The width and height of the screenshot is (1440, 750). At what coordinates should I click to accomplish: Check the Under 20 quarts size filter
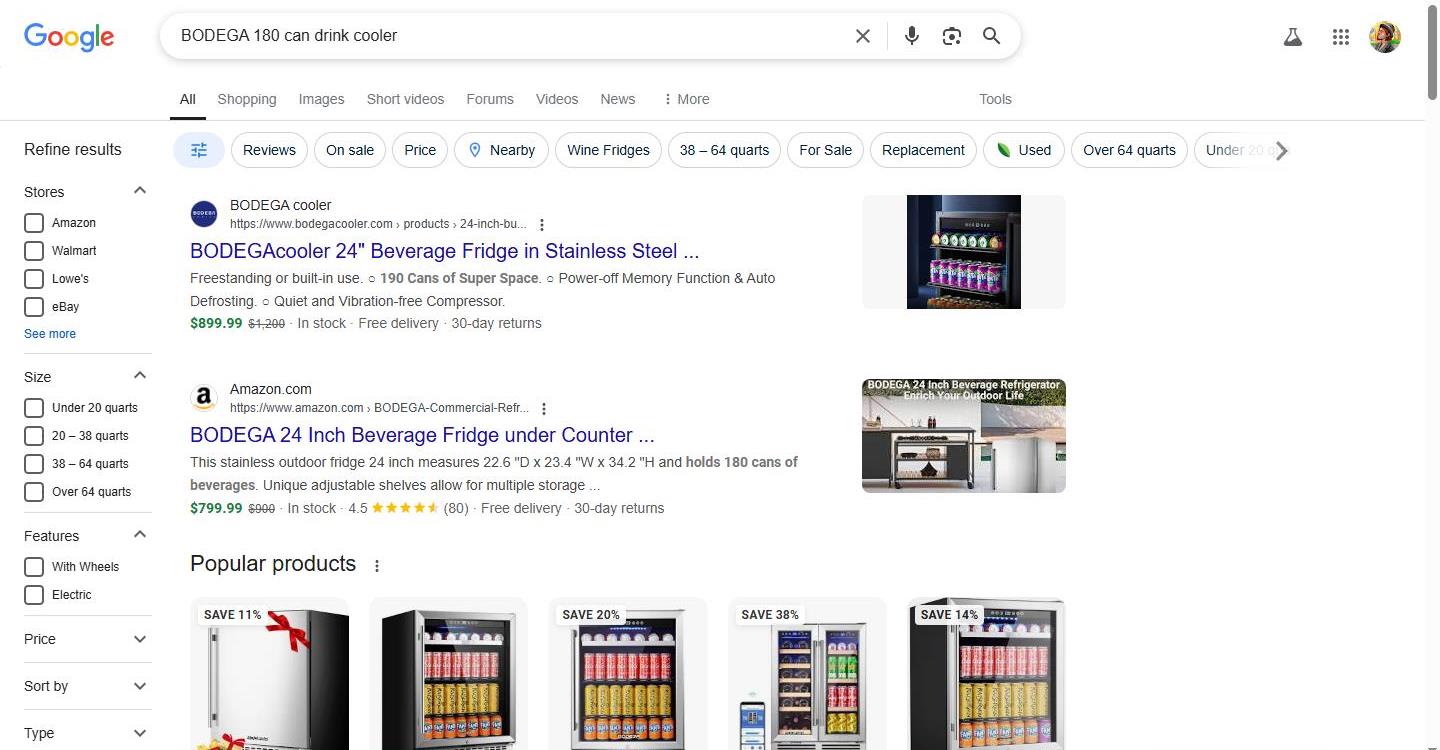[x=34, y=408]
